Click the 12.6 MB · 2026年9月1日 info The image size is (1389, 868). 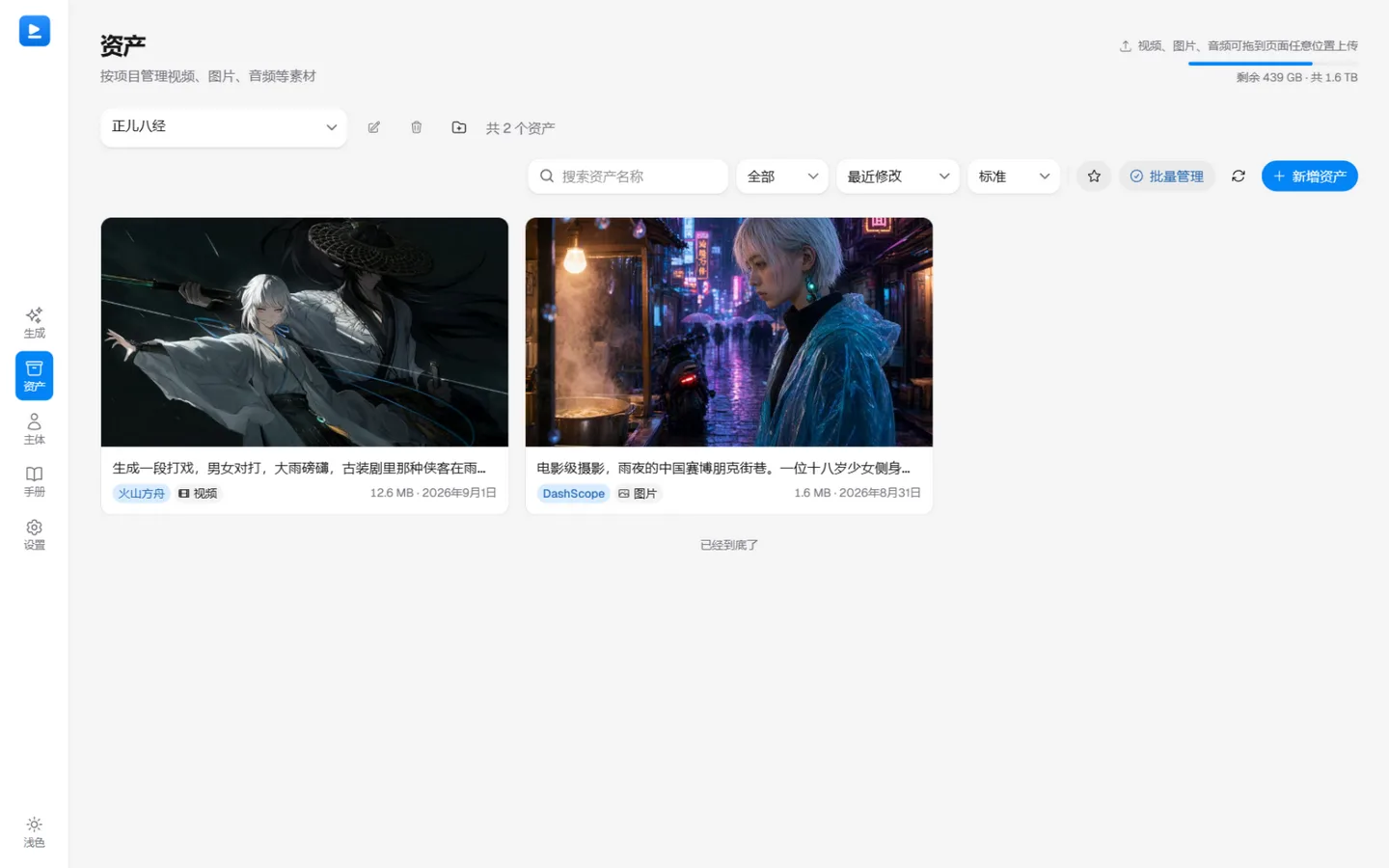click(x=433, y=494)
